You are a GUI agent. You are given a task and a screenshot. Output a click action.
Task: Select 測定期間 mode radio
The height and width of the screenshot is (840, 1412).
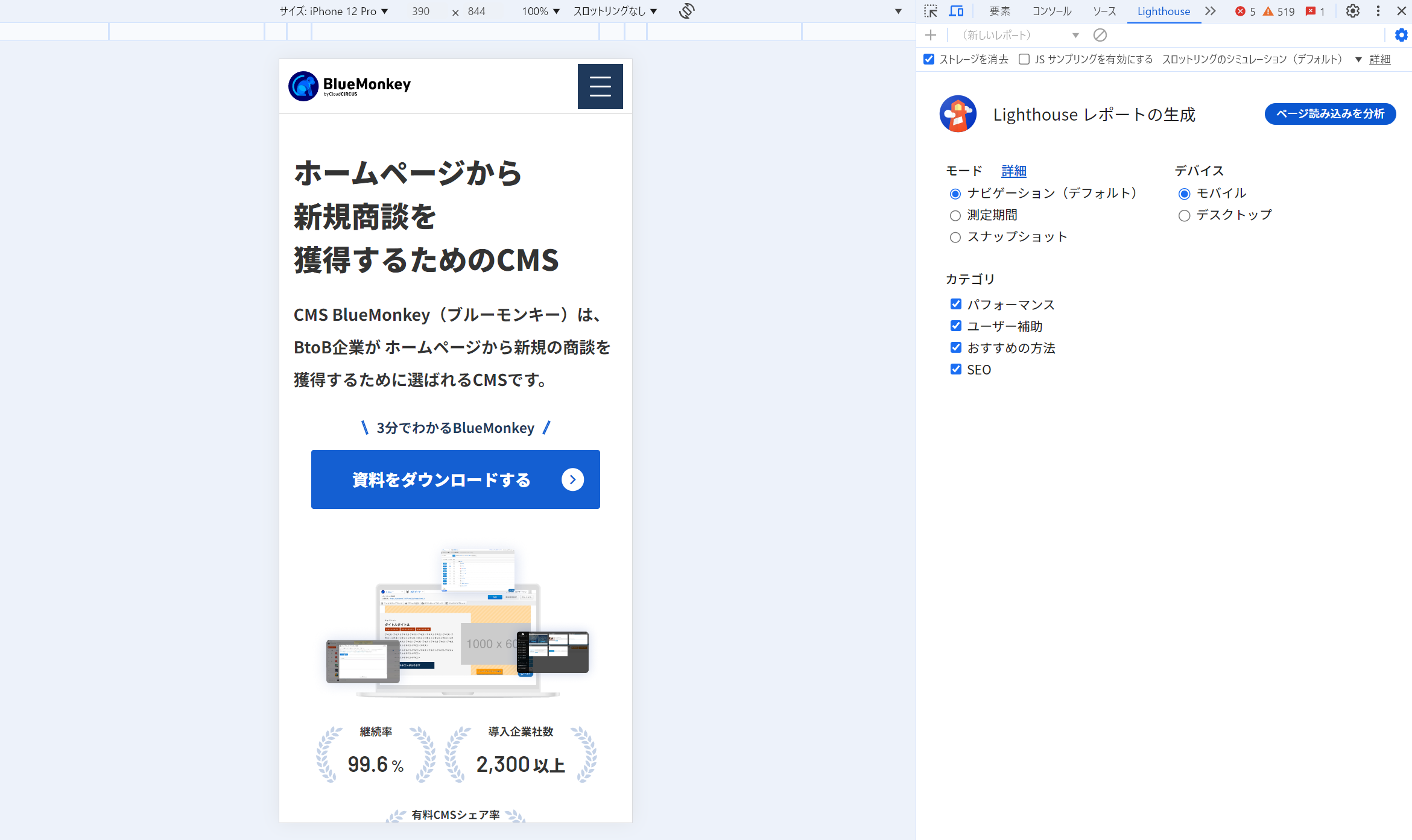tap(955, 215)
